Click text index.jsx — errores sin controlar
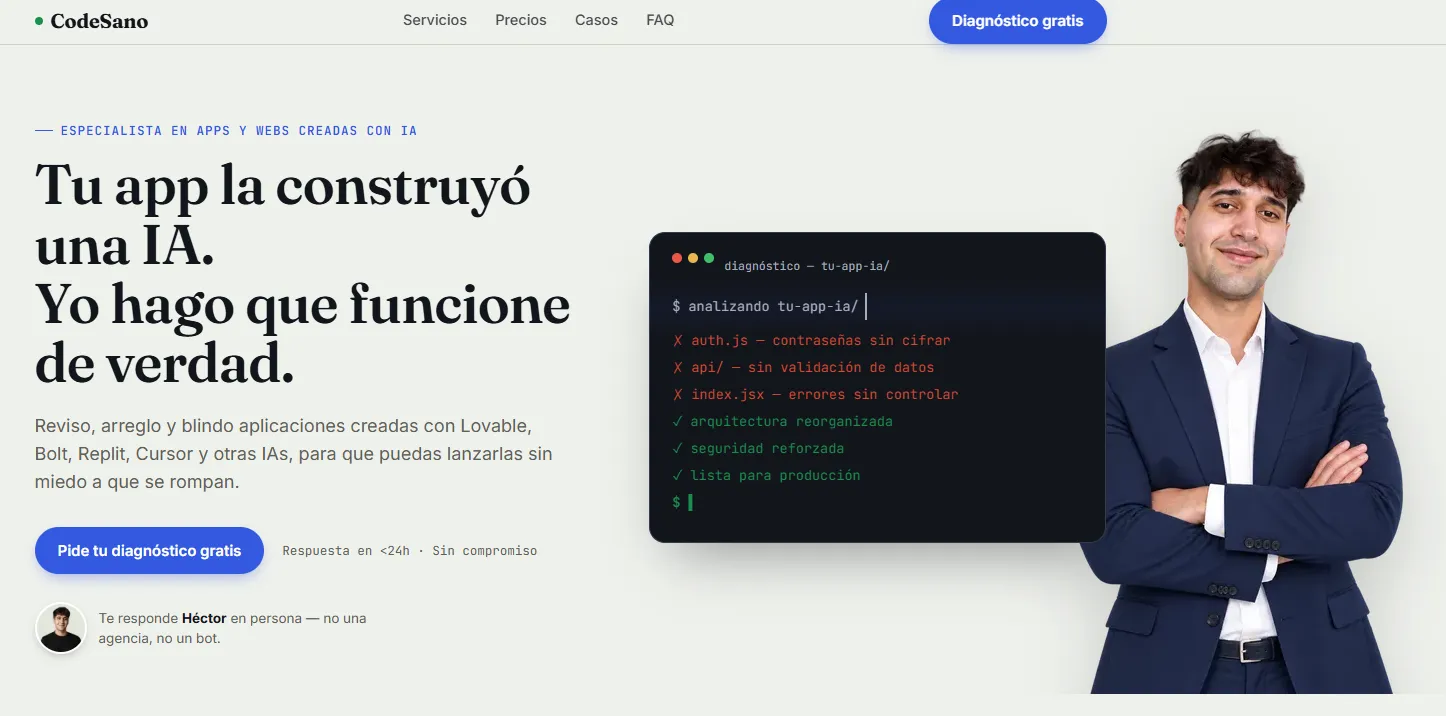The image size is (1446, 716). (x=825, y=394)
